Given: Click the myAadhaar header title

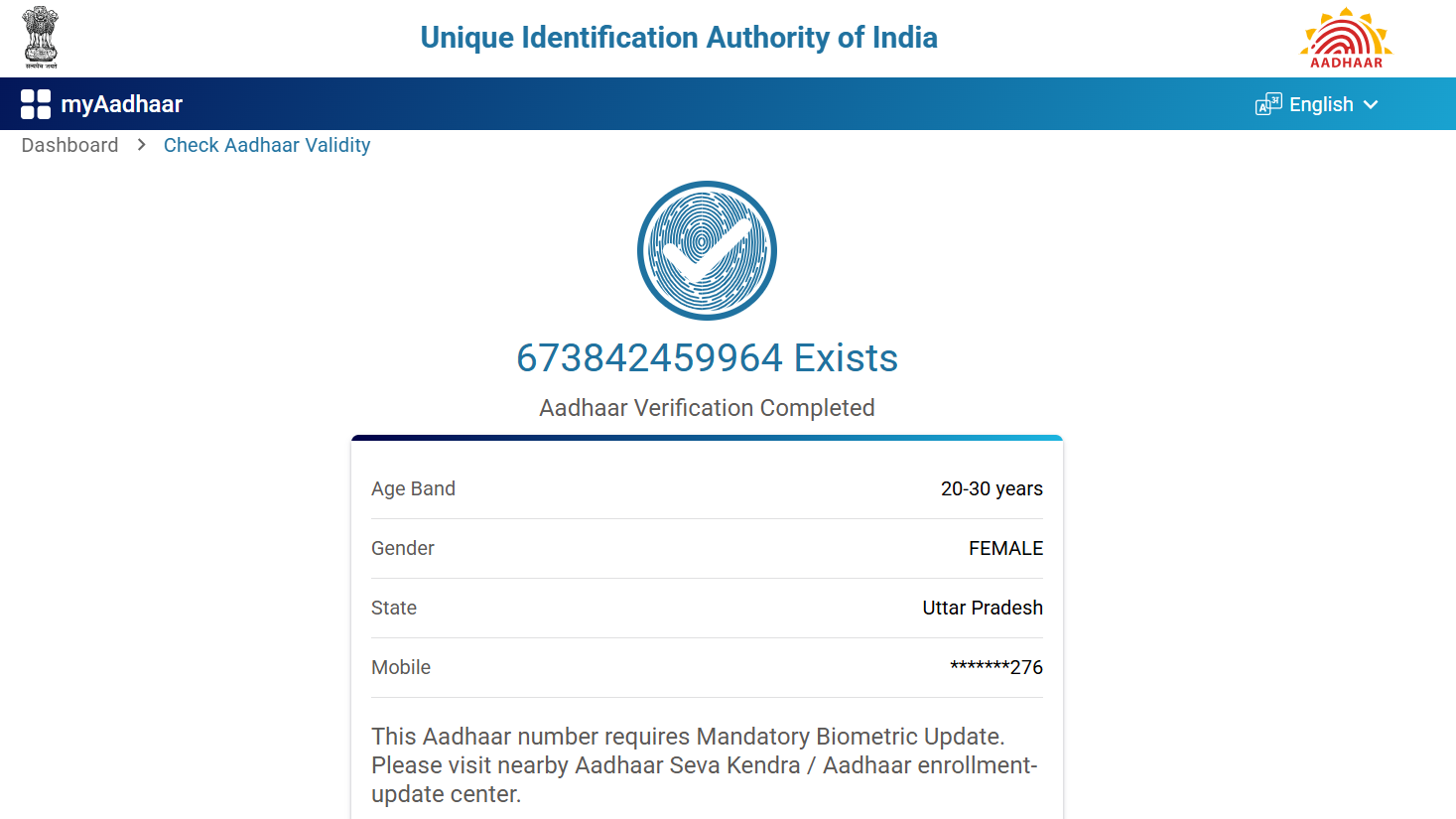Looking at the screenshot, I should (121, 104).
